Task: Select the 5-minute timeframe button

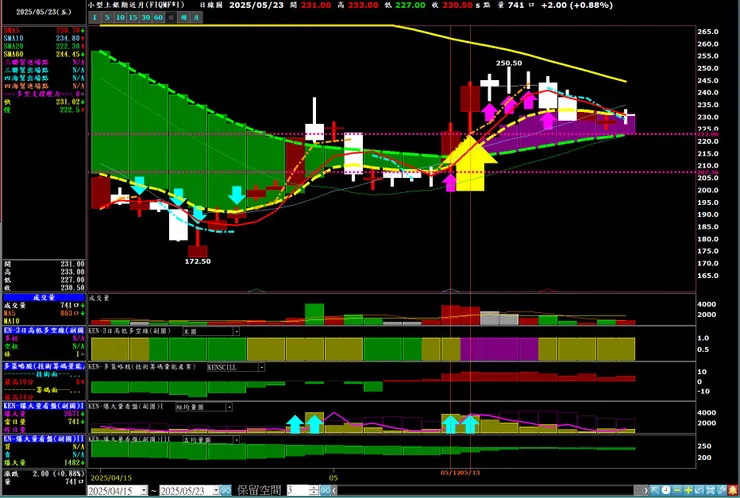Action: tap(107, 17)
